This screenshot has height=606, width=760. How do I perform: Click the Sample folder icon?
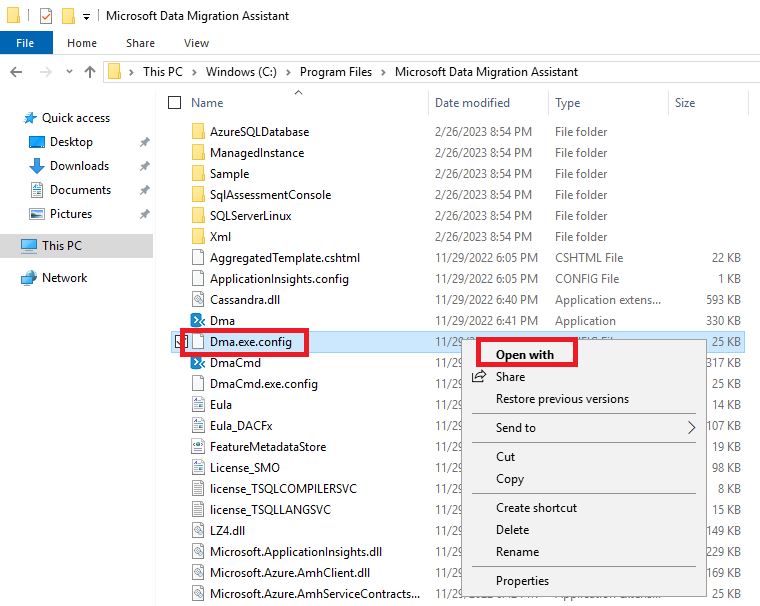click(x=198, y=174)
